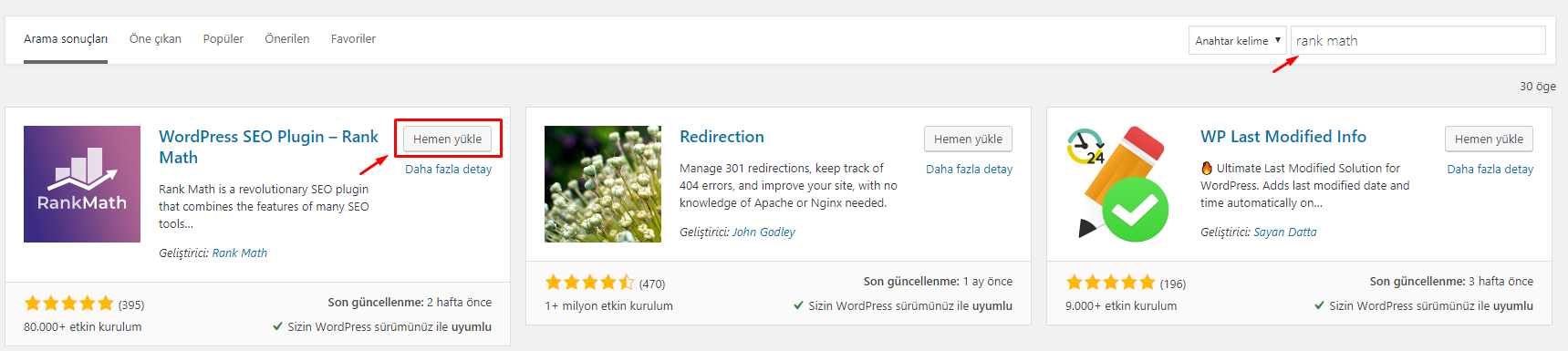Go to the Favoriler tab

click(353, 39)
